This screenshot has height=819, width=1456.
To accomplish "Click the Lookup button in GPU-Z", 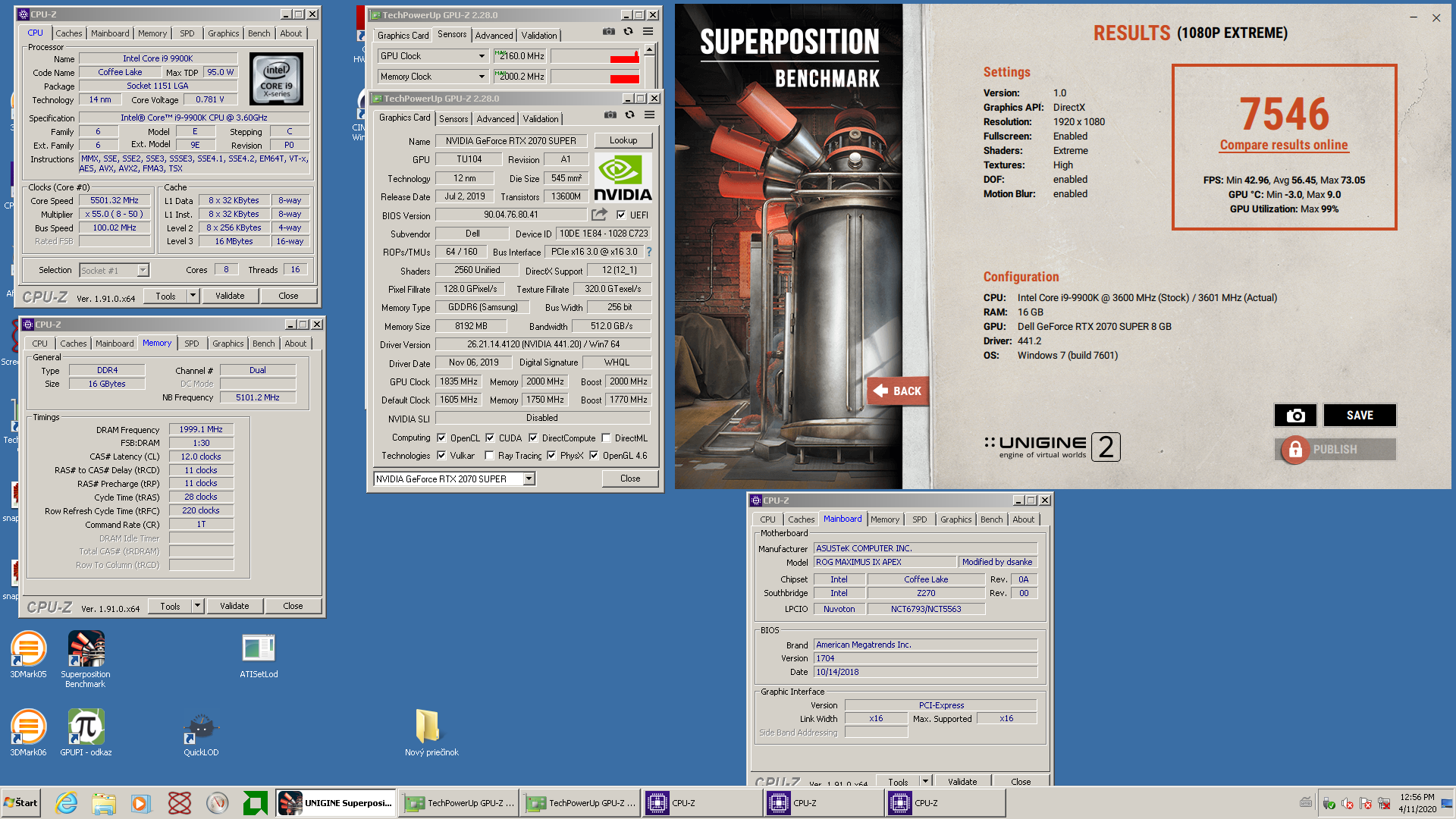I will click(623, 140).
